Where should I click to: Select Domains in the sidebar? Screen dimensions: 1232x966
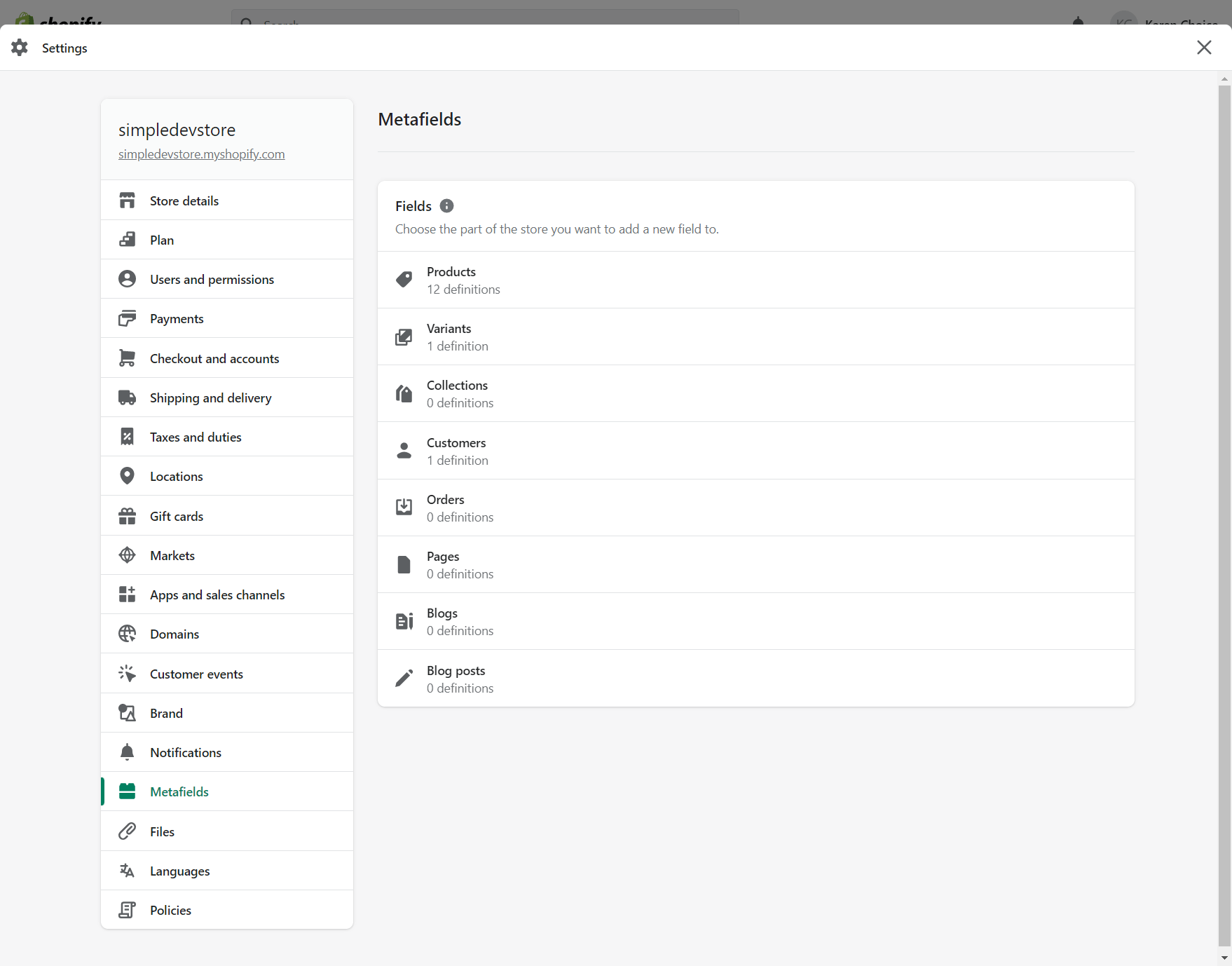point(227,634)
